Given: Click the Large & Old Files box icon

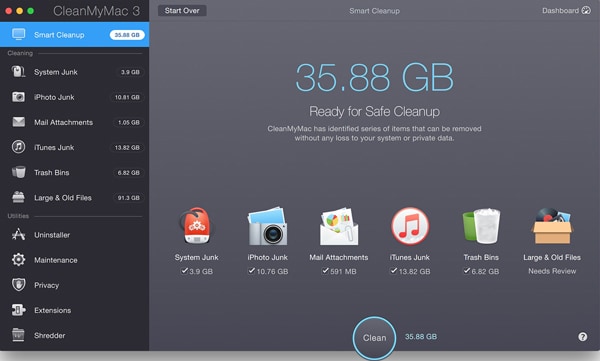Looking at the screenshot, I should tap(552, 226).
